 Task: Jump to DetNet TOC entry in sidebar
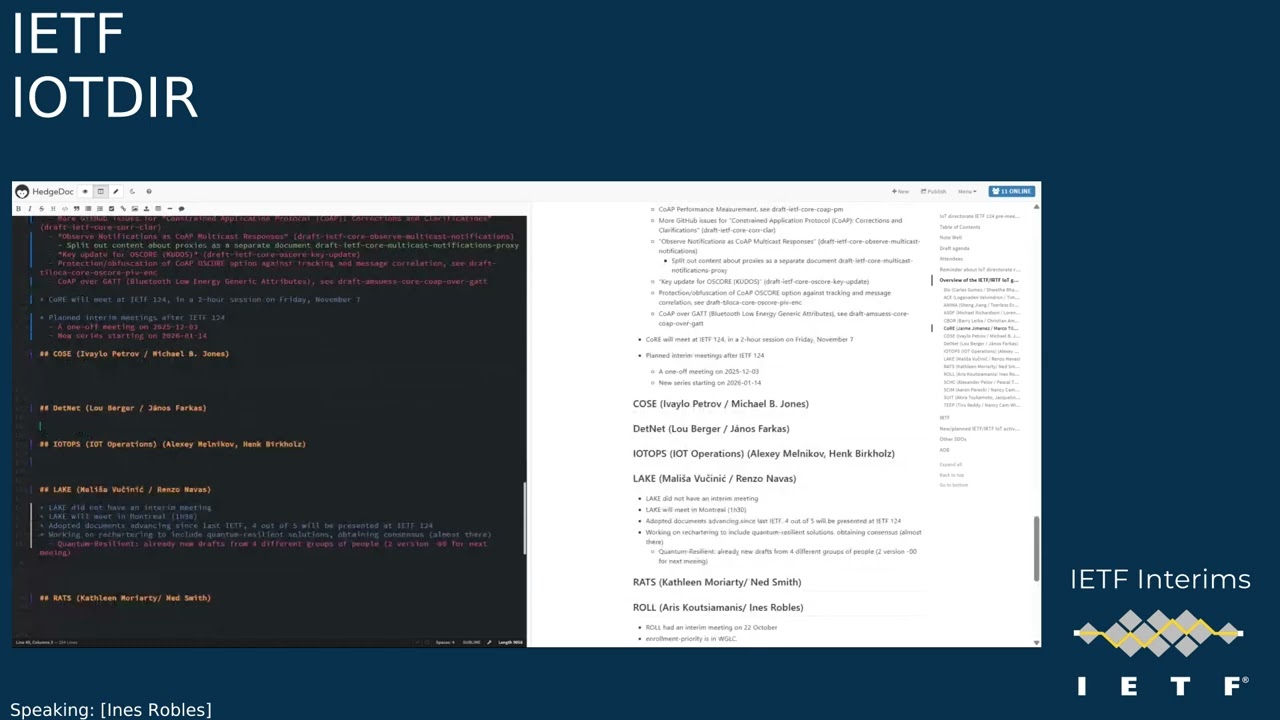click(981, 343)
